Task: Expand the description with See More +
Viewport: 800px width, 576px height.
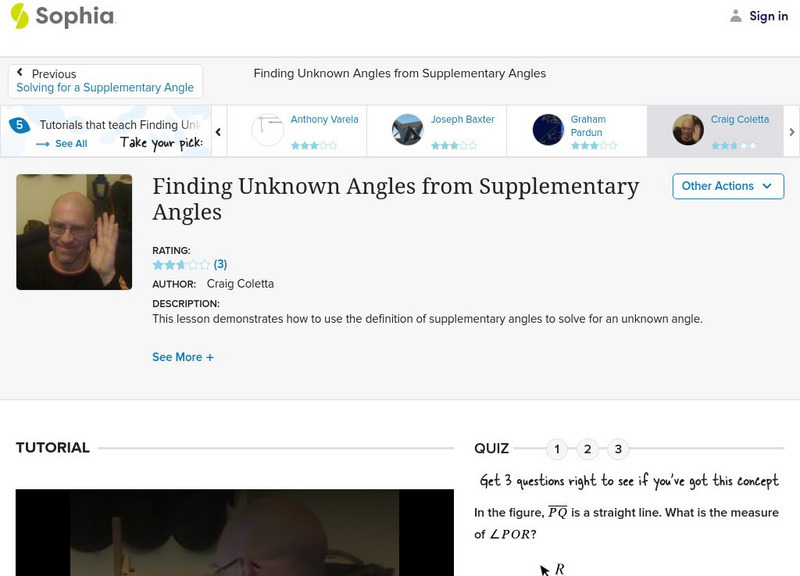Action: point(183,357)
